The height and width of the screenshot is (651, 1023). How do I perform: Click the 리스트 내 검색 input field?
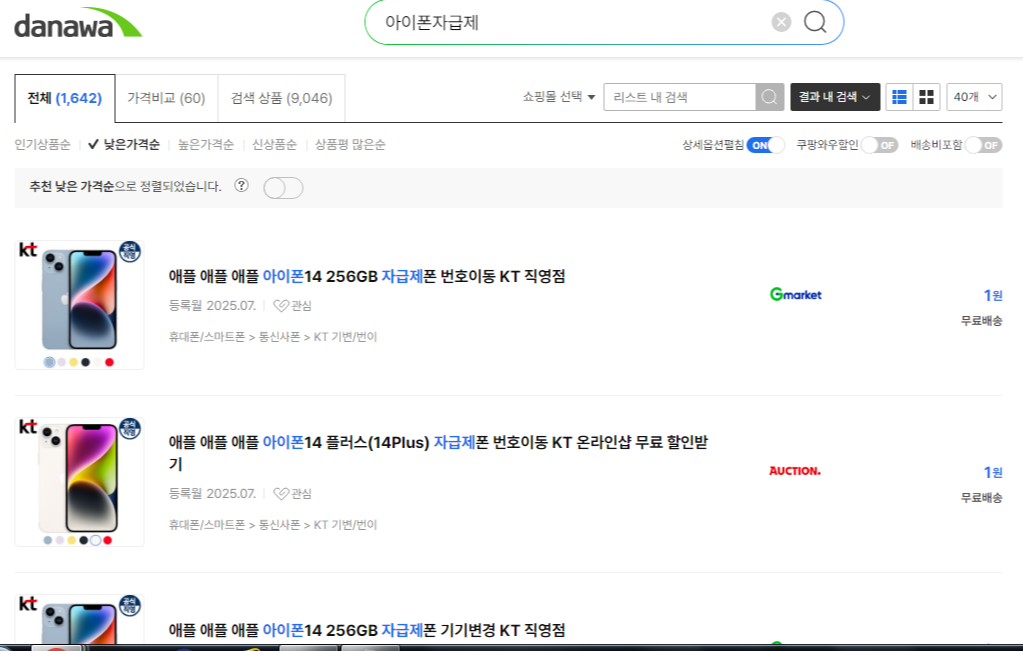[679, 97]
